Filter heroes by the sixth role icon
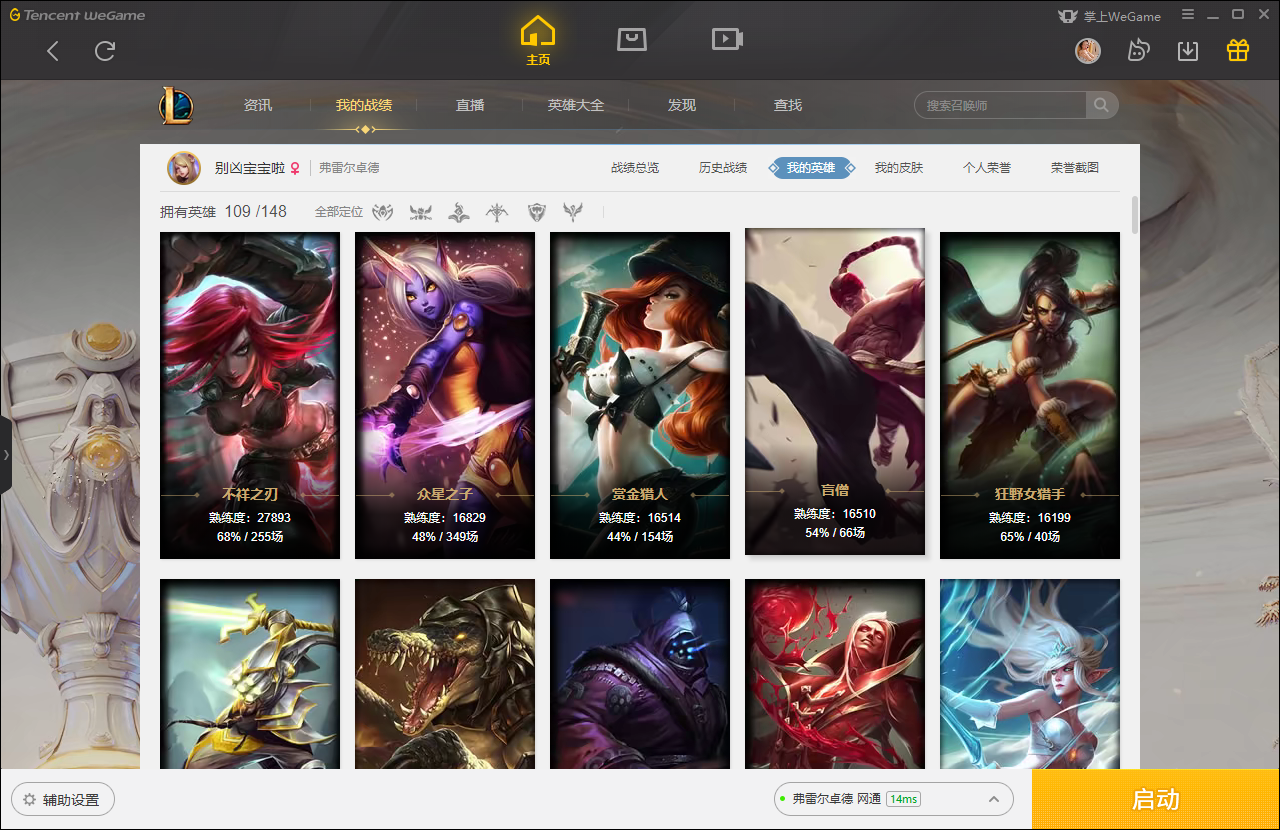This screenshot has width=1280, height=830. tap(573, 212)
